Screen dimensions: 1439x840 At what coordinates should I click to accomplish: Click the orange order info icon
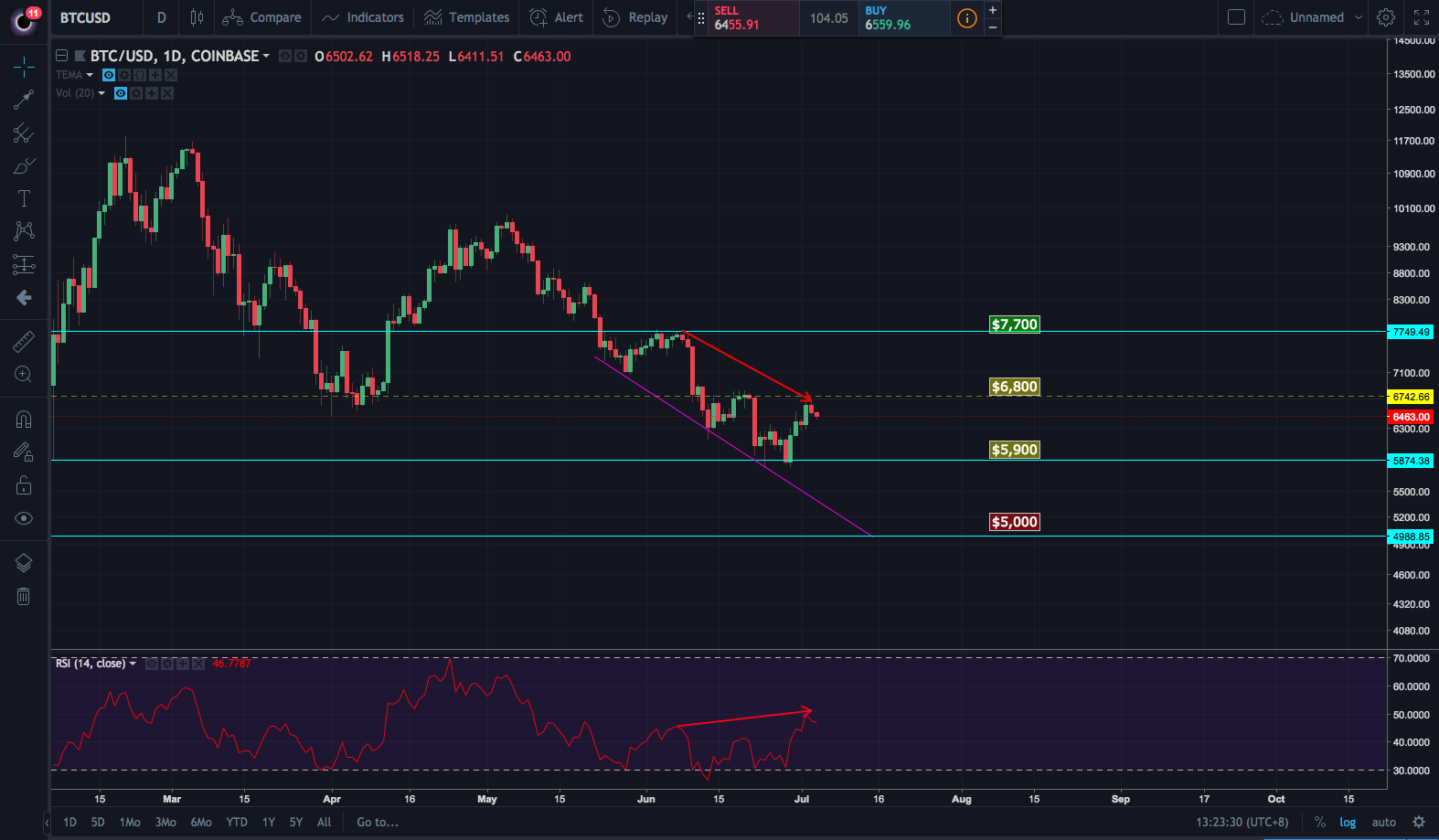[967, 18]
